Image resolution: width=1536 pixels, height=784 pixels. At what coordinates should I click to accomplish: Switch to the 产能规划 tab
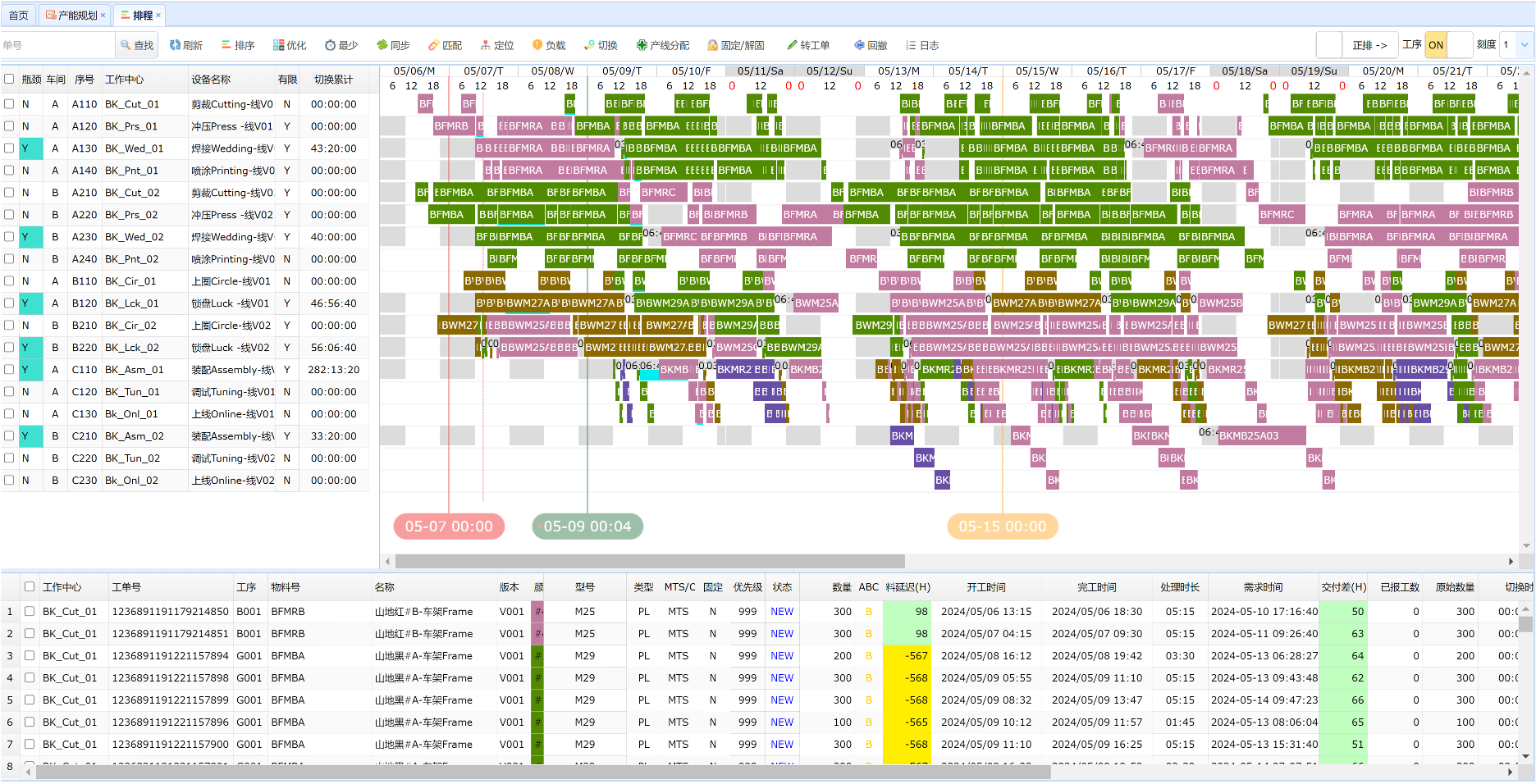point(75,15)
